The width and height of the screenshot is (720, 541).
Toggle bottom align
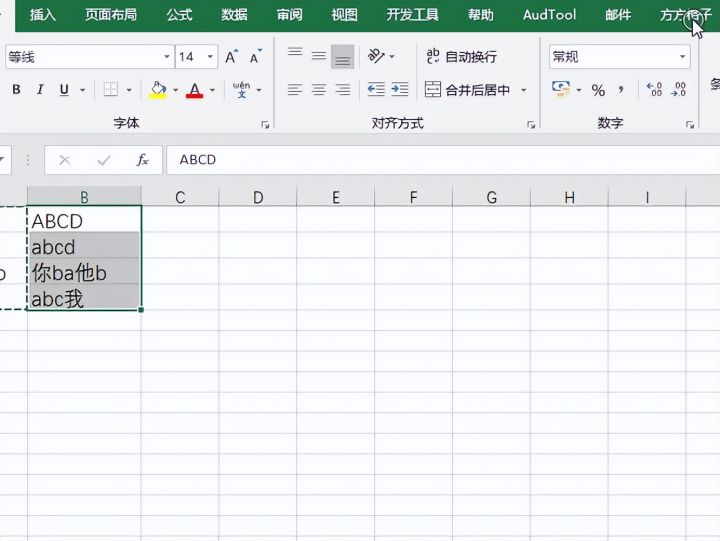(343, 56)
